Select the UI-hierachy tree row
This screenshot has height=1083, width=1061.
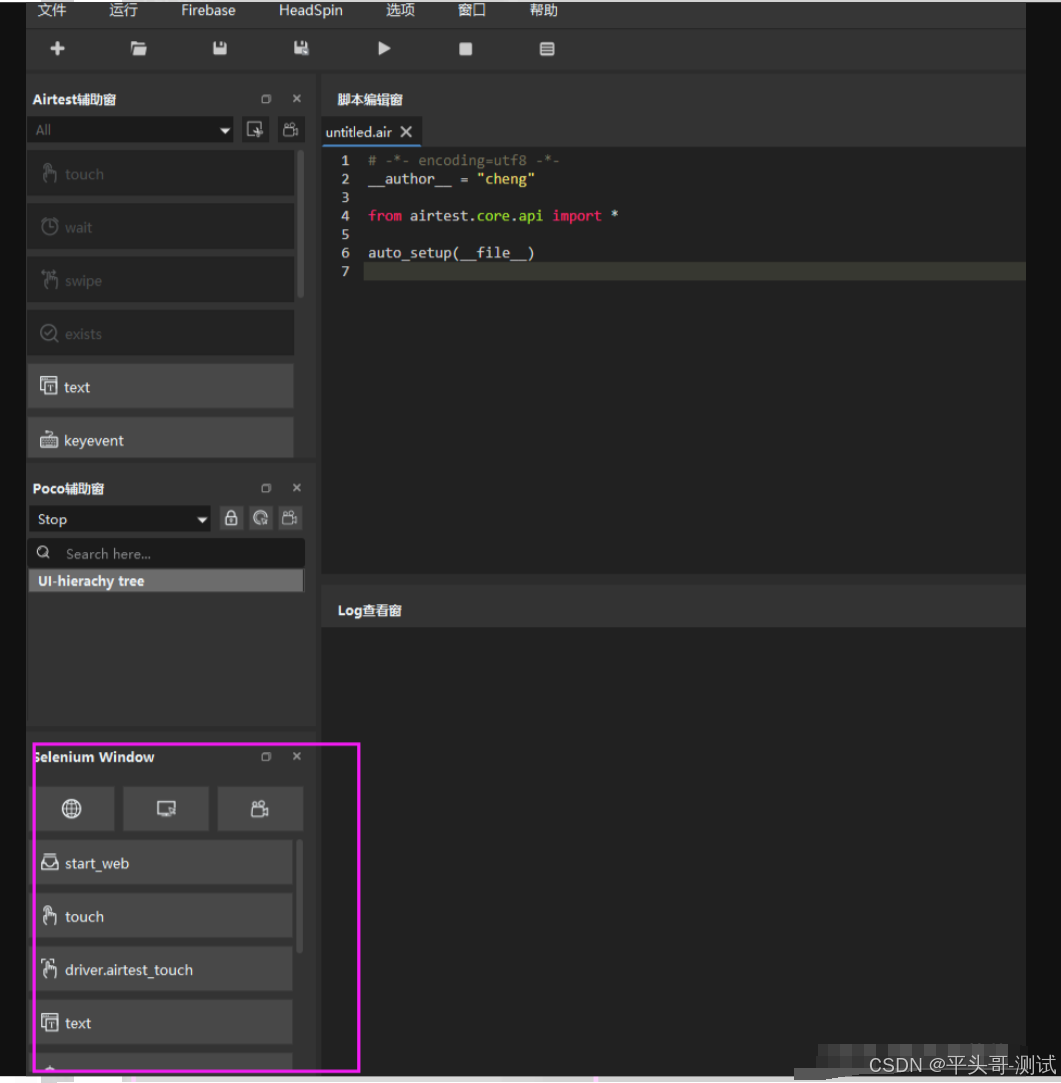166,581
